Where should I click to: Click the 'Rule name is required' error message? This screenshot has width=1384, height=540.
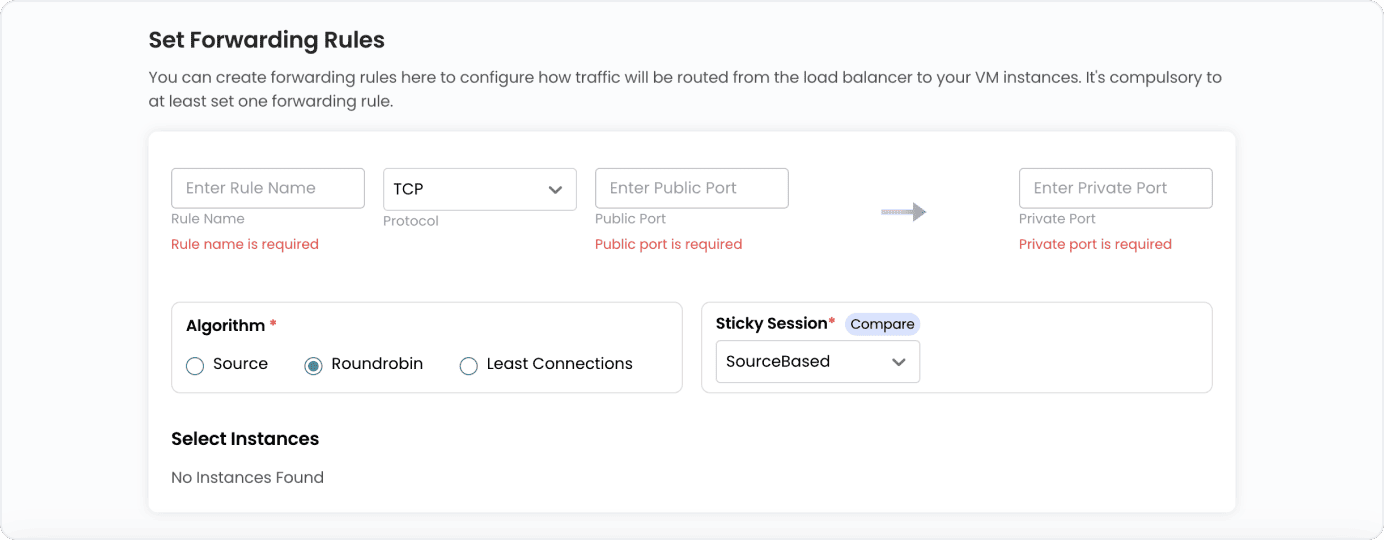point(245,244)
